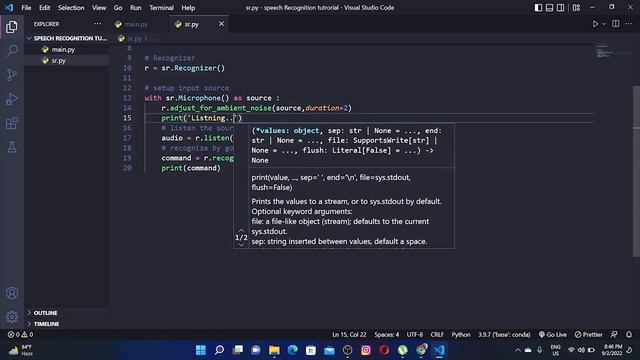The image size is (640, 360).
Task: Click the sr.Recognizer() code on line 10
Action: 193,68
